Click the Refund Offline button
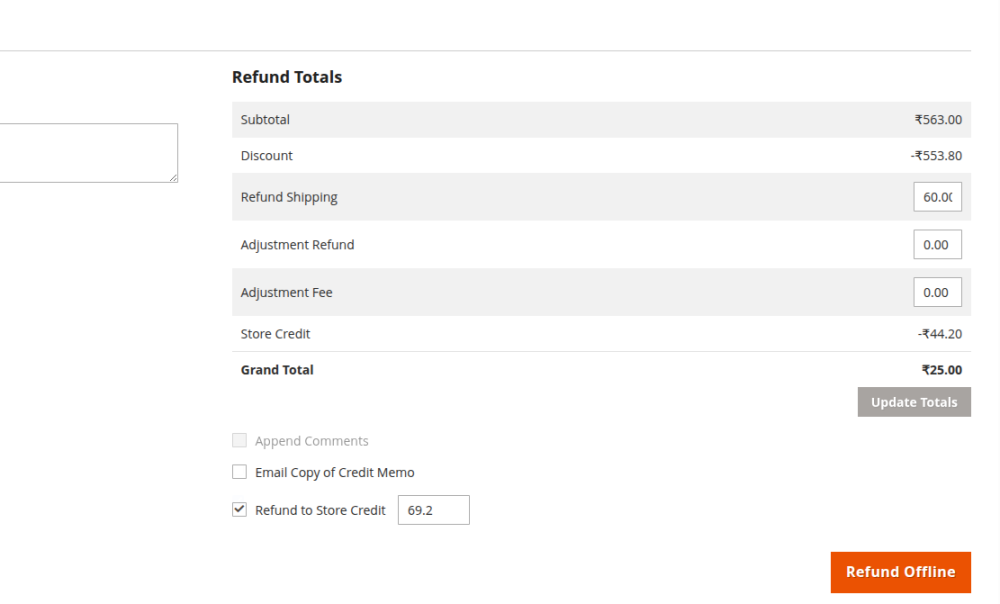Viewport: 1000px width, 604px height. [x=900, y=572]
